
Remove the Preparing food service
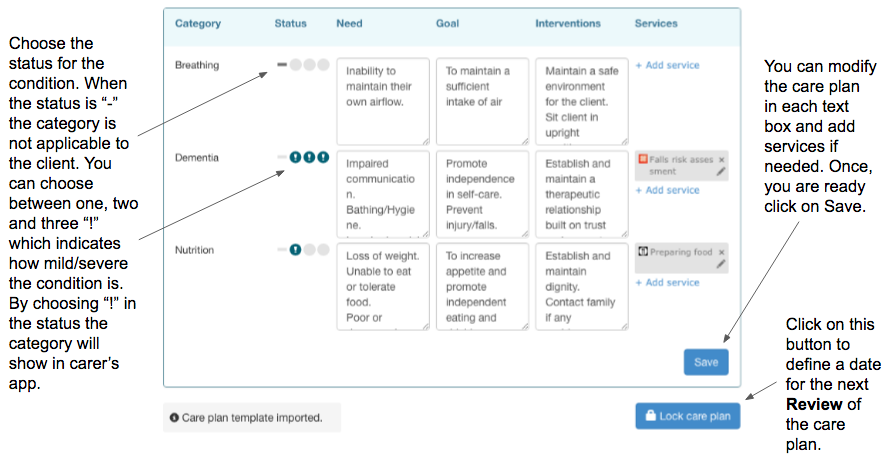(722, 252)
